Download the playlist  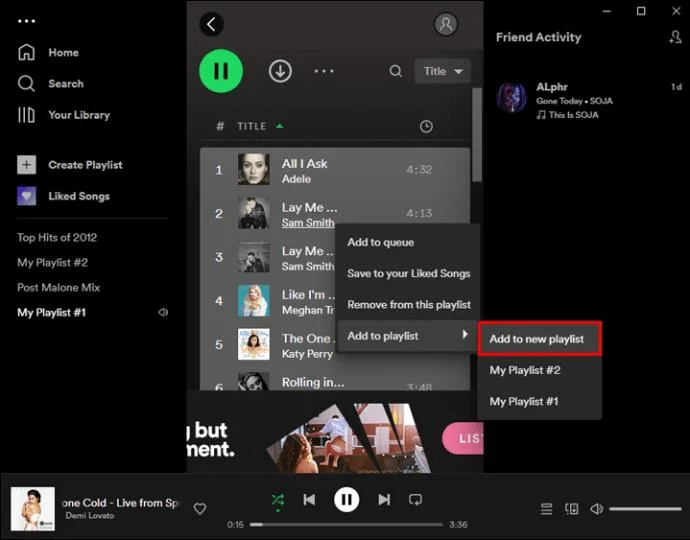point(280,71)
